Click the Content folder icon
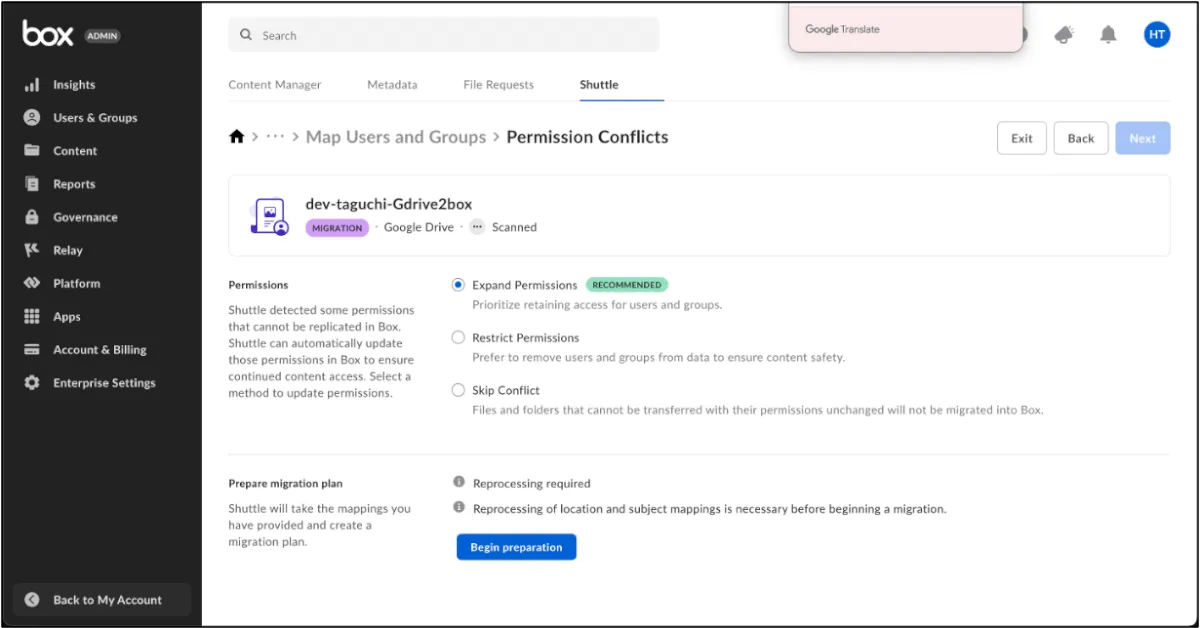 pos(32,151)
